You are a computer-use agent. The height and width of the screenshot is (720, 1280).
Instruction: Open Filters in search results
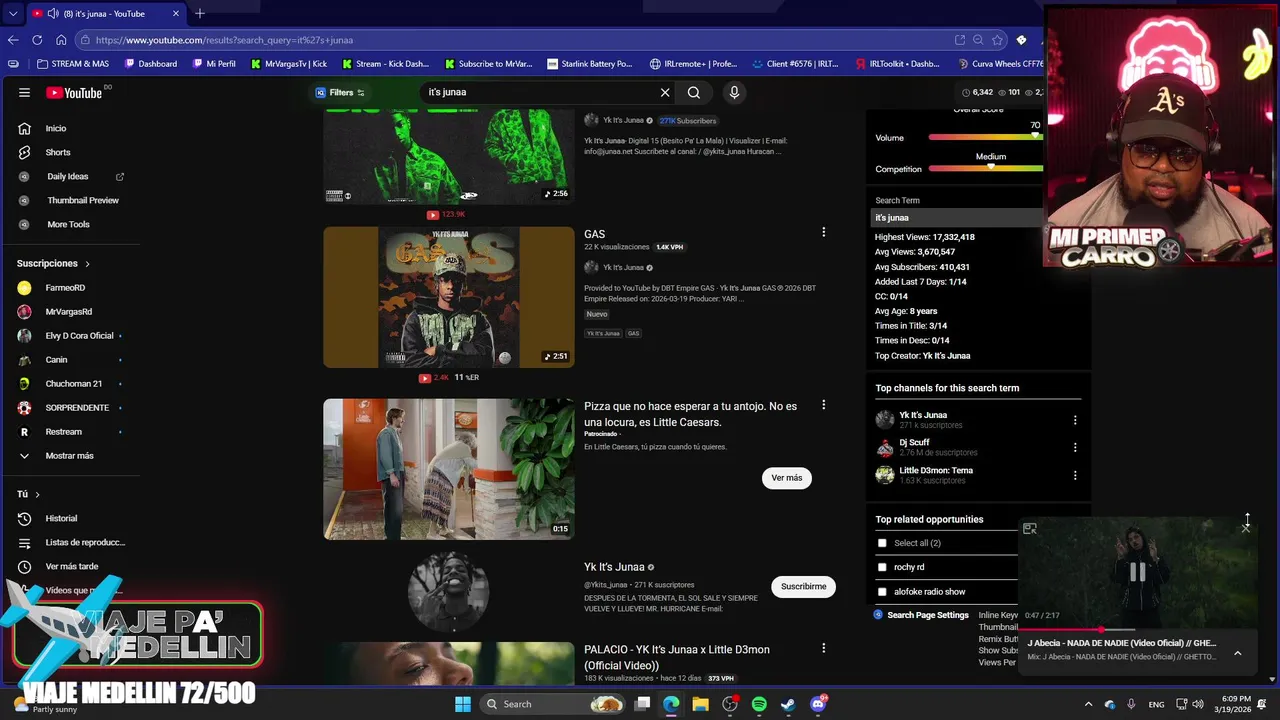[340, 92]
